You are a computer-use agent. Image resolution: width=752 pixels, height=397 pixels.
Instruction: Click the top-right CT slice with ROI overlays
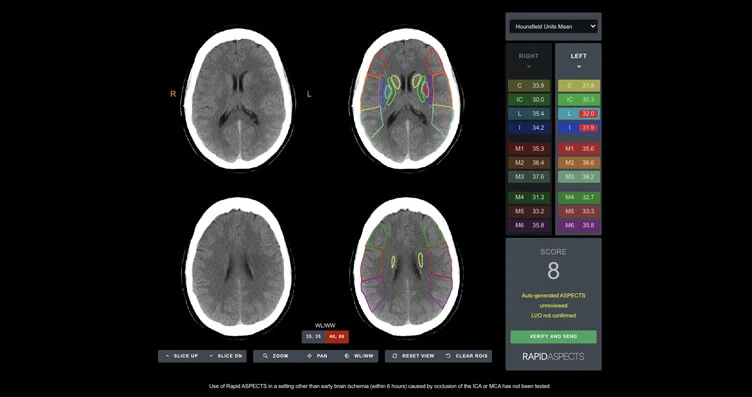[407, 98]
